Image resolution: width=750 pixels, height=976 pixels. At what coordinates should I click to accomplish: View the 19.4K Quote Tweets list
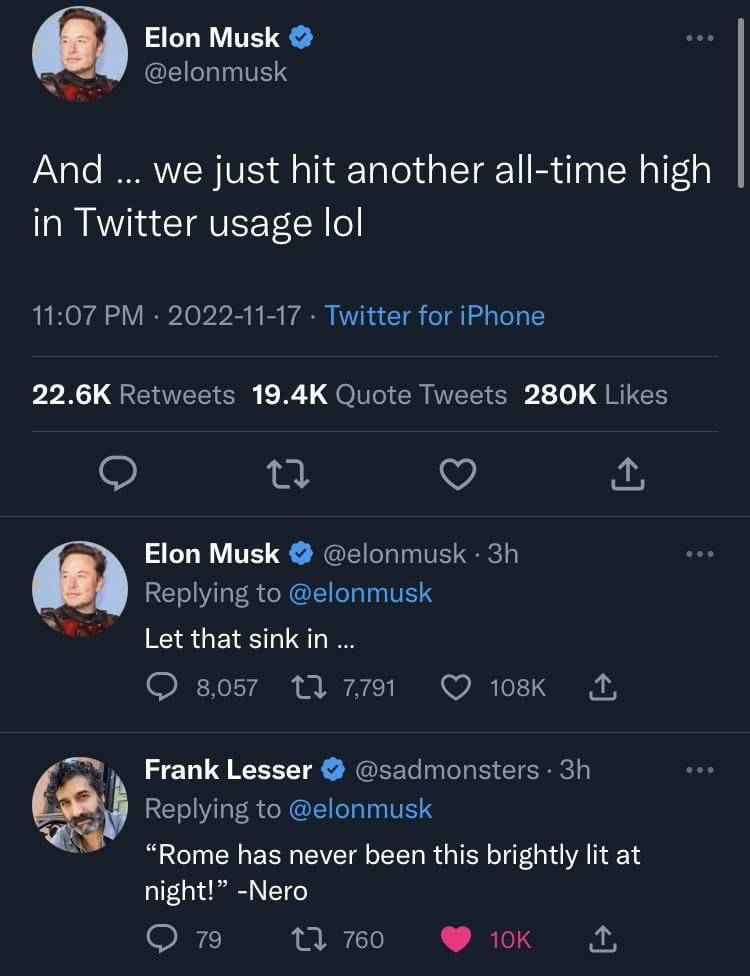[x=379, y=395]
